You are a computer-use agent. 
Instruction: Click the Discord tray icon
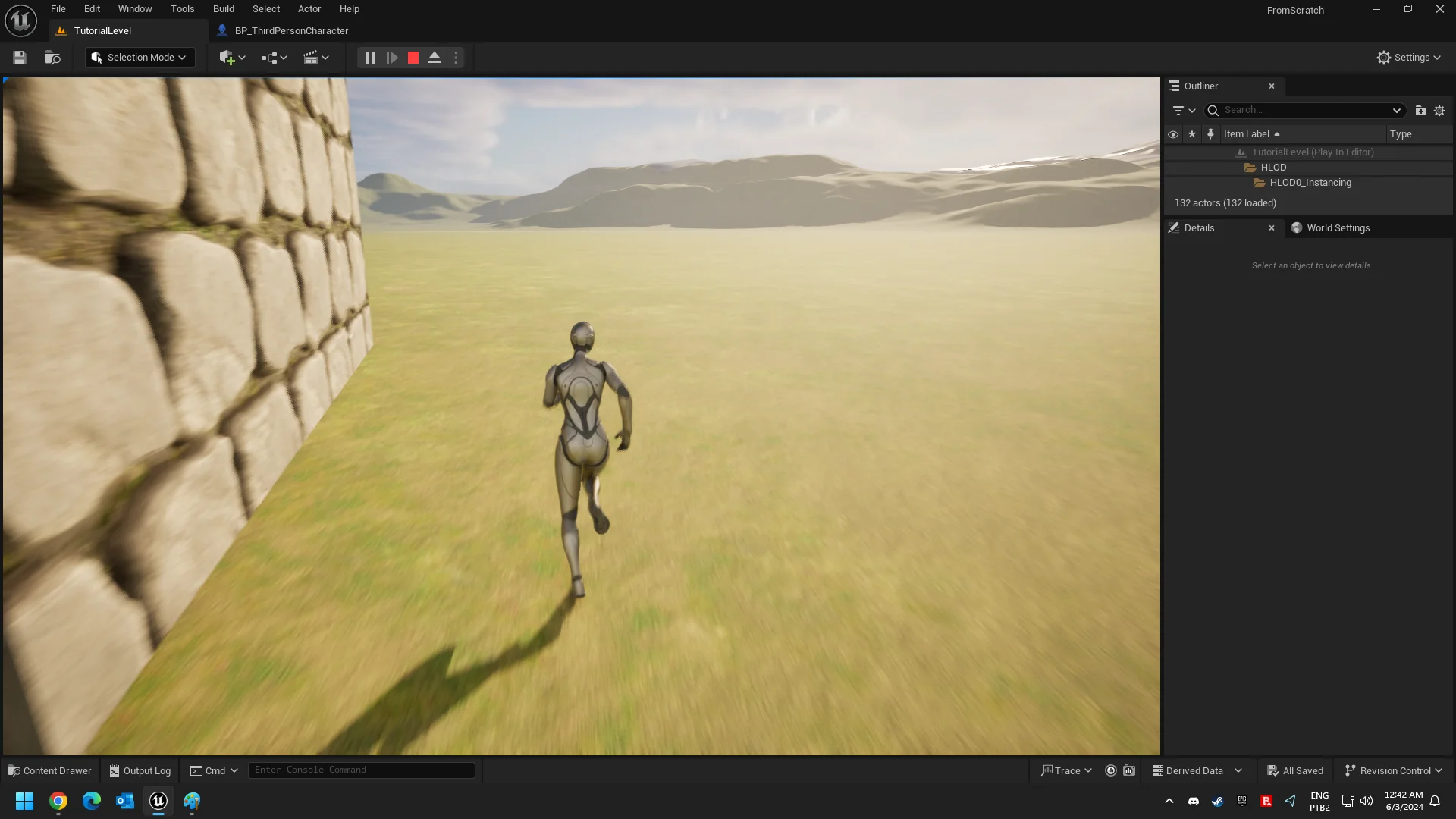pos(1194,801)
